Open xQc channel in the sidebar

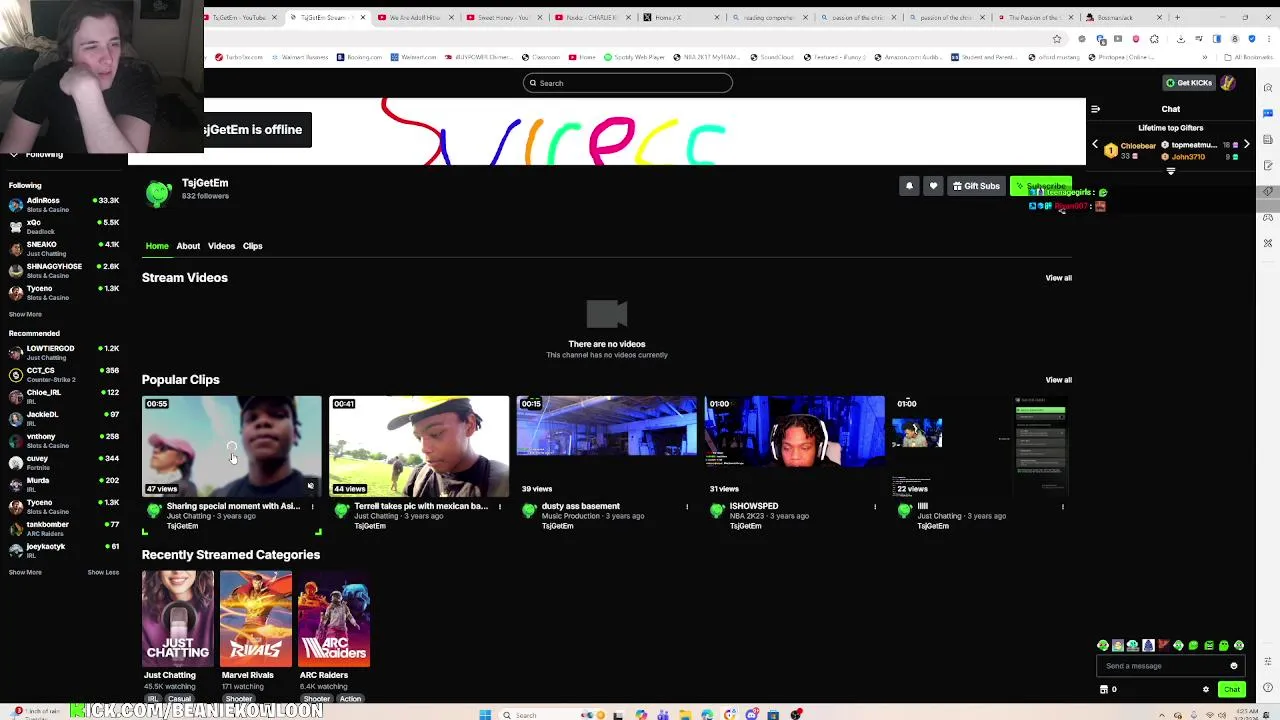click(x=64, y=226)
